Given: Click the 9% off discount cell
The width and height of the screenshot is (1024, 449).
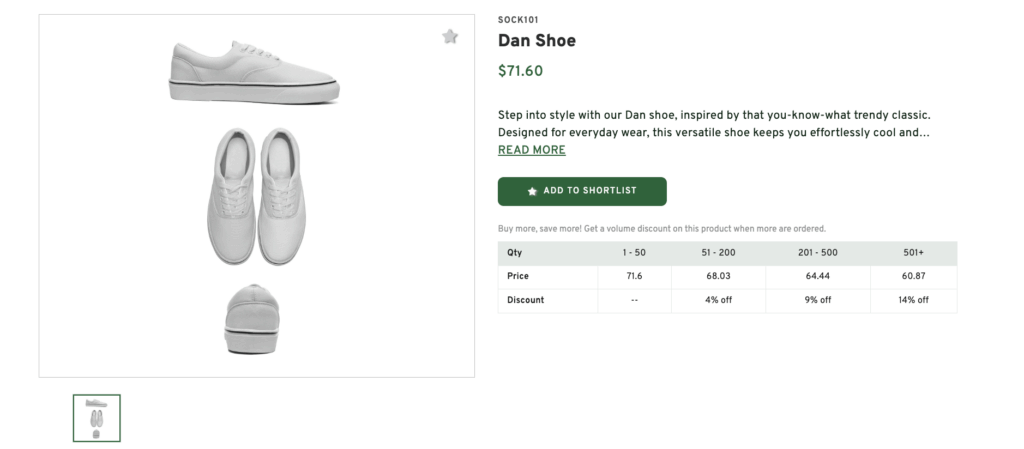Looking at the screenshot, I should (818, 300).
